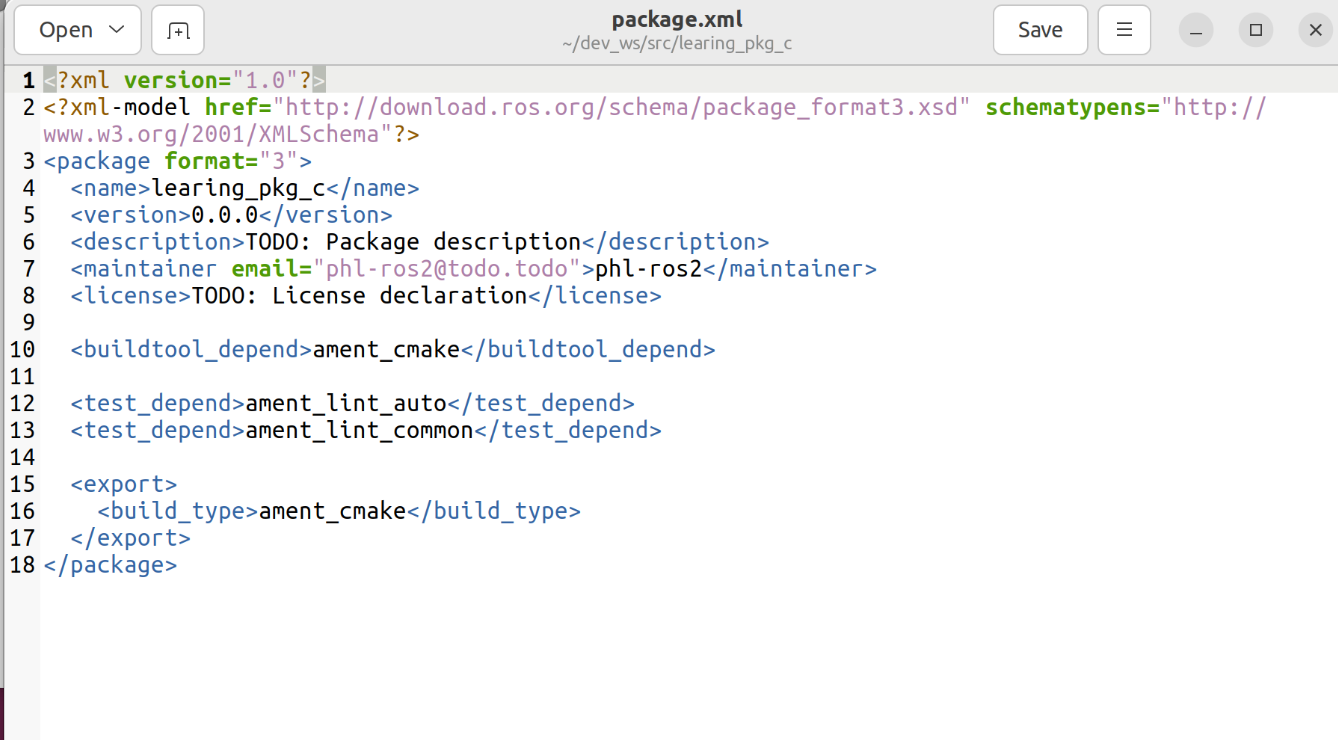
Task: Click the package_format3.xsd schema URL
Action: tap(622, 107)
